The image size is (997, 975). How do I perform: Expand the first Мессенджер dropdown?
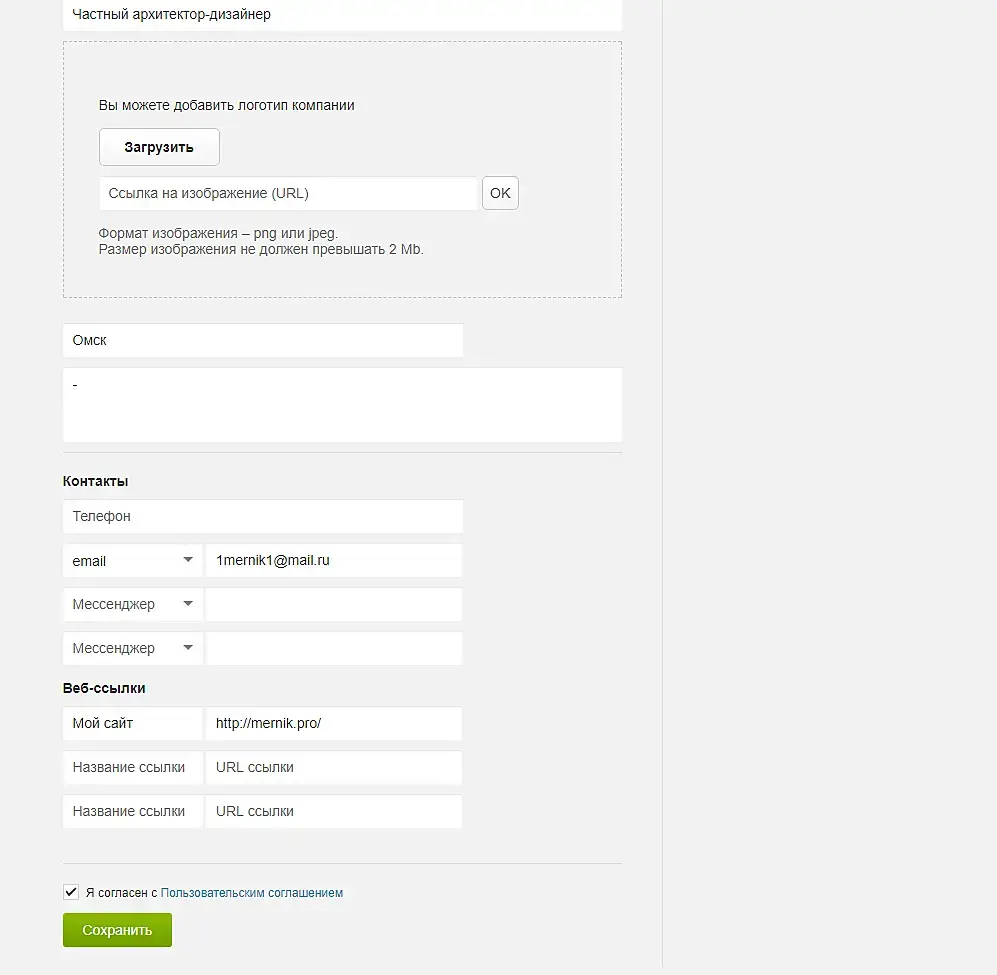(132, 605)
